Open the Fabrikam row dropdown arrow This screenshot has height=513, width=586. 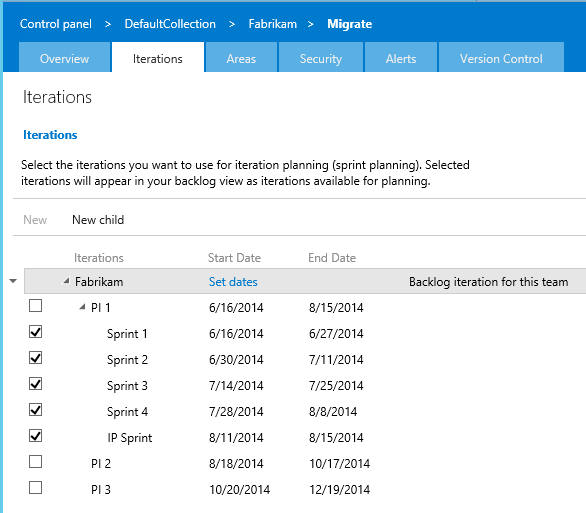(x=13, y=281)
